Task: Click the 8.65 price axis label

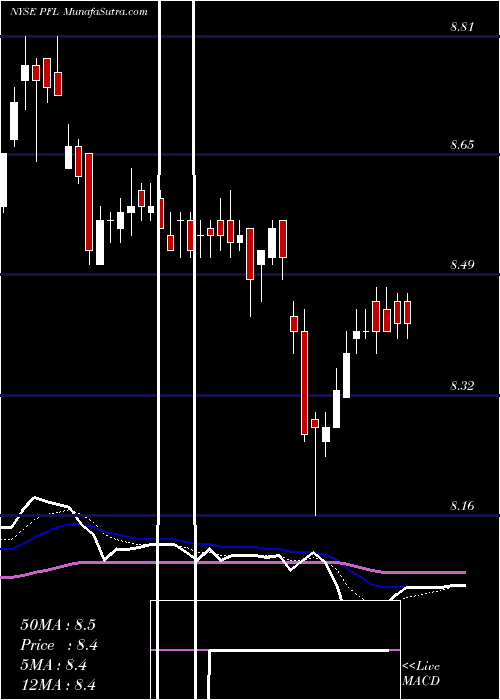Action: tap(462, 145)
